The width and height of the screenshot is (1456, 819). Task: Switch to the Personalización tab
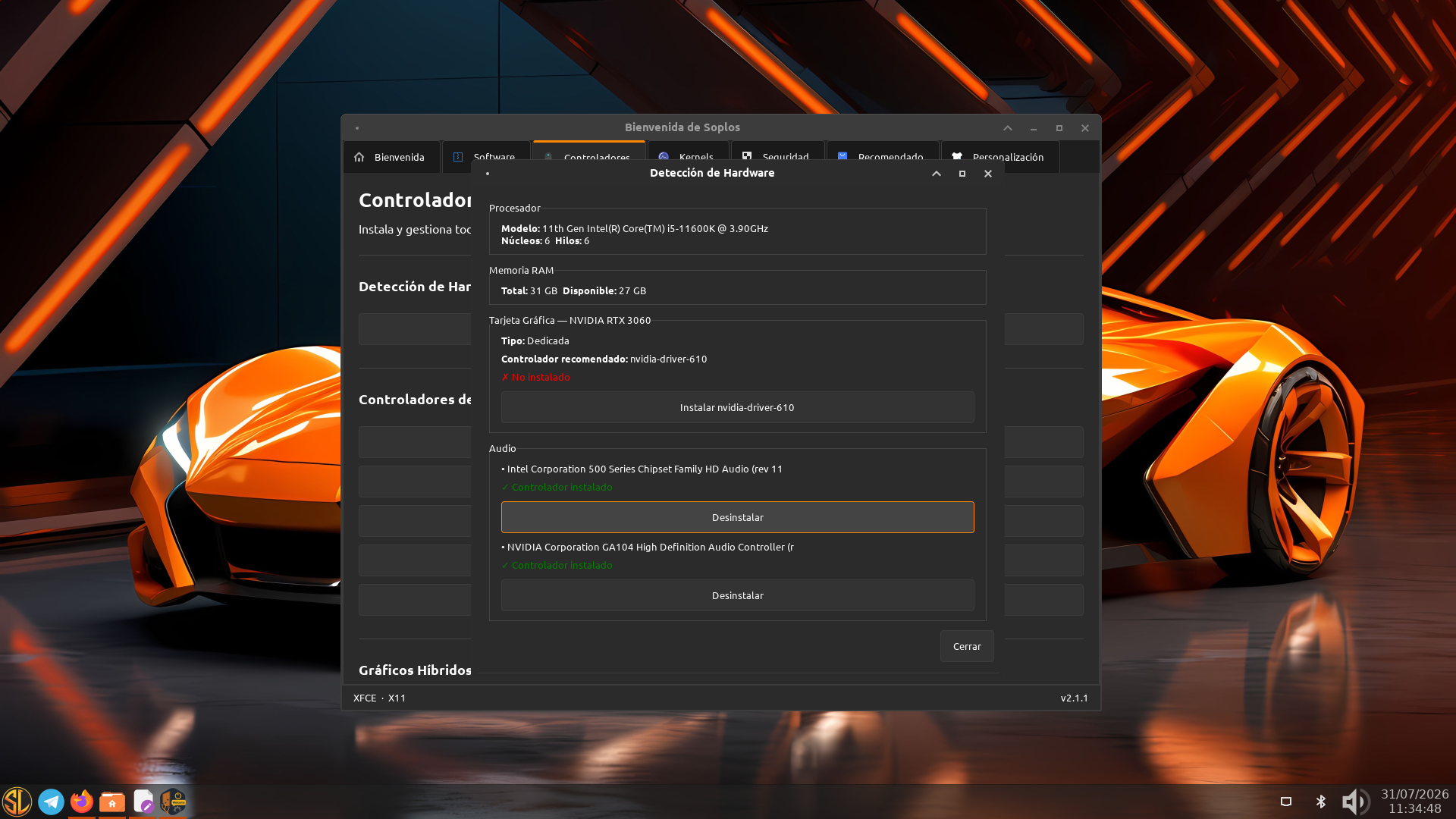tap(1000, 157)
